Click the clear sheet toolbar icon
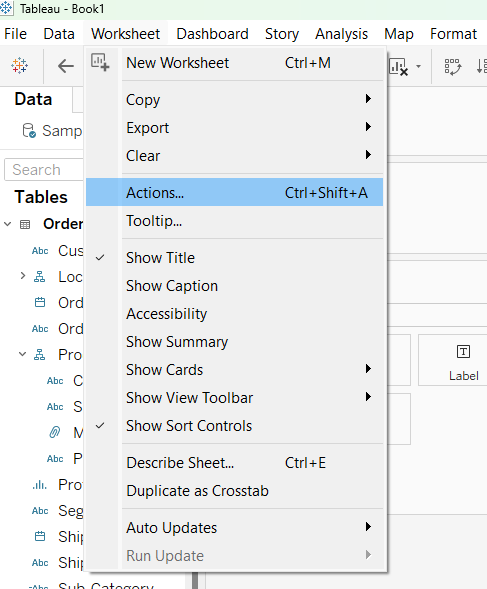The width and height of the screenshot is (487, 589). [398, 67]
